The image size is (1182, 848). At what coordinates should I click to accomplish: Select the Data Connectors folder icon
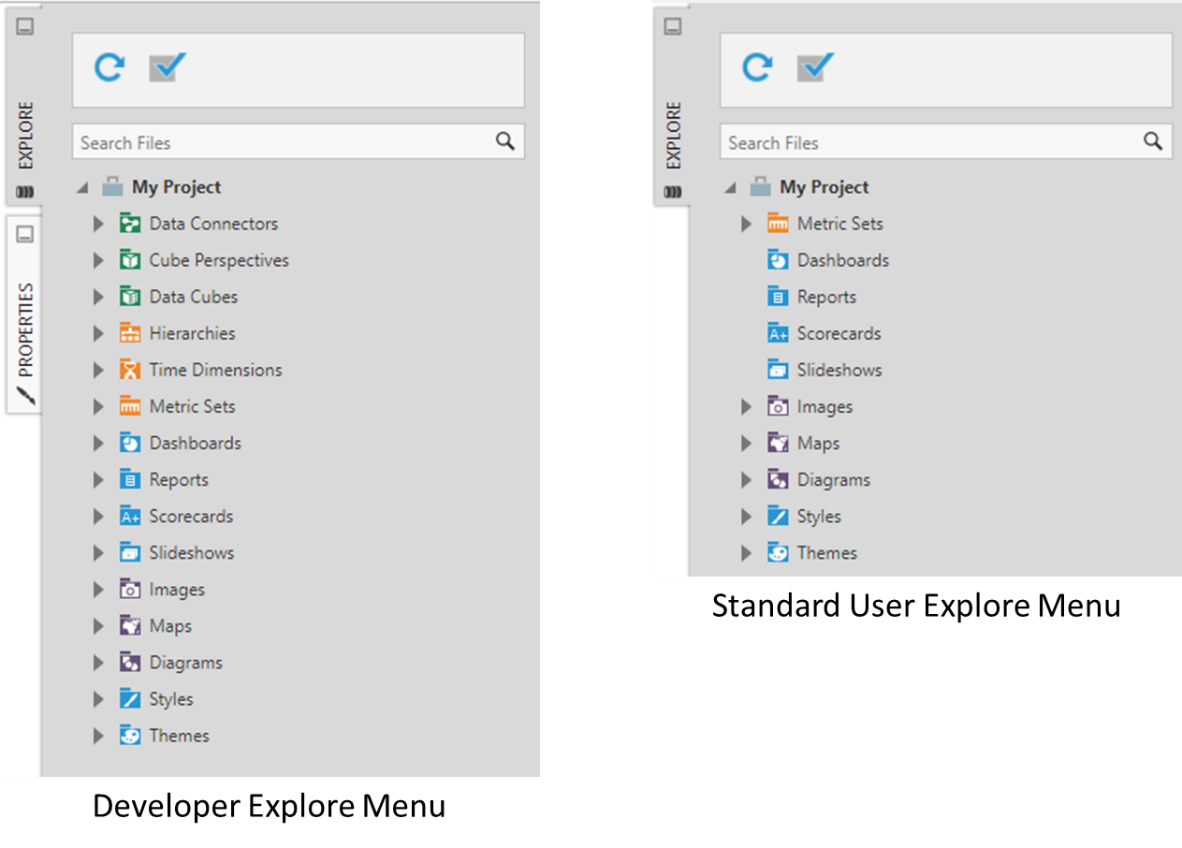click(130, 223)
